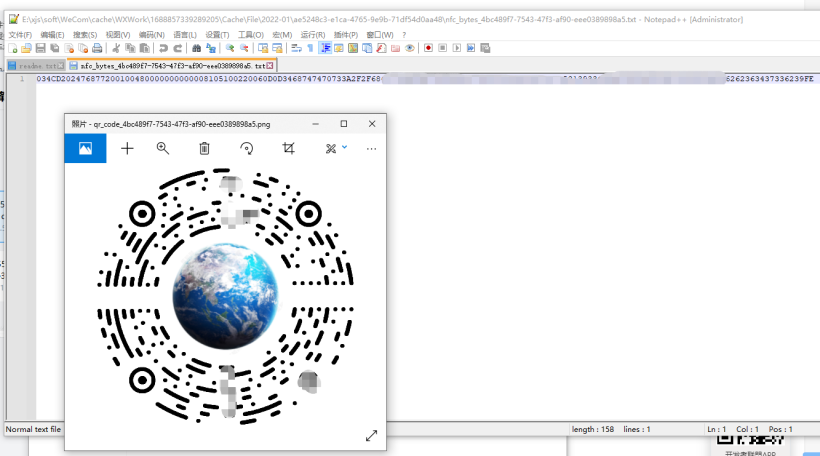Select the nfc_bytes txt file tab
The height and width of the screenshot is (456, 820).
(x=173, y=66)
